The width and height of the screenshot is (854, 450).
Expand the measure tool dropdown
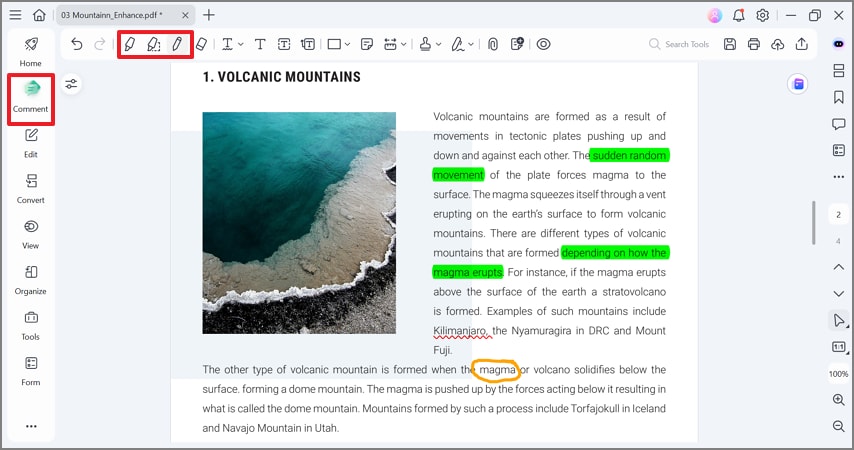(404, 45)
